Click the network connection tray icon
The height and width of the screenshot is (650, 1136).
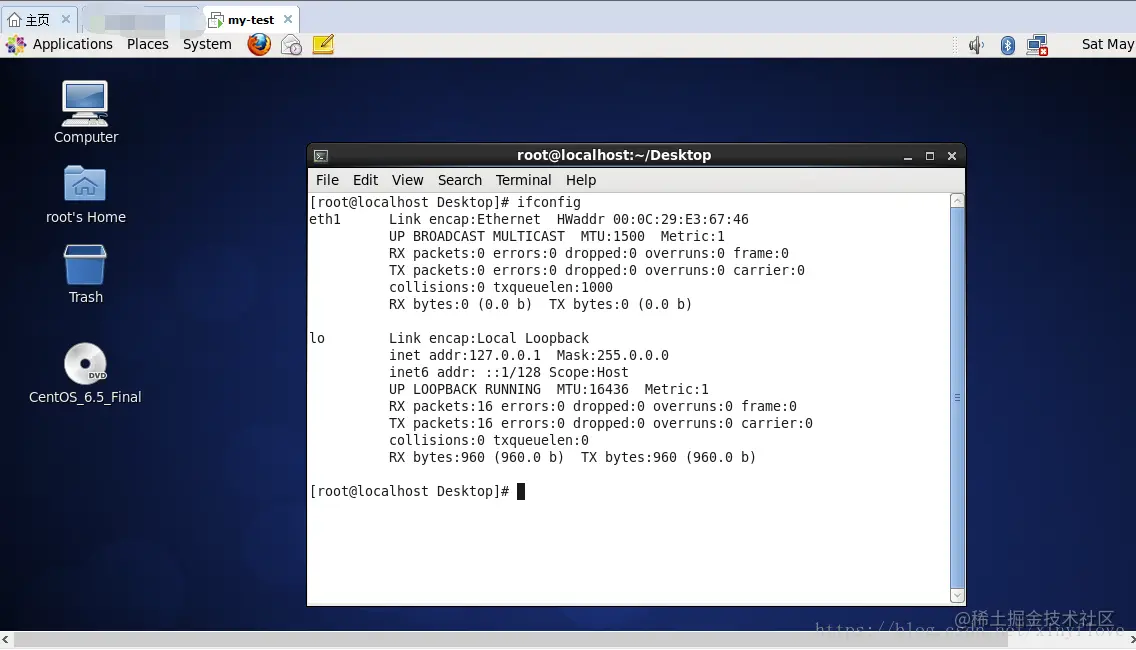(x=1037, y=45)
